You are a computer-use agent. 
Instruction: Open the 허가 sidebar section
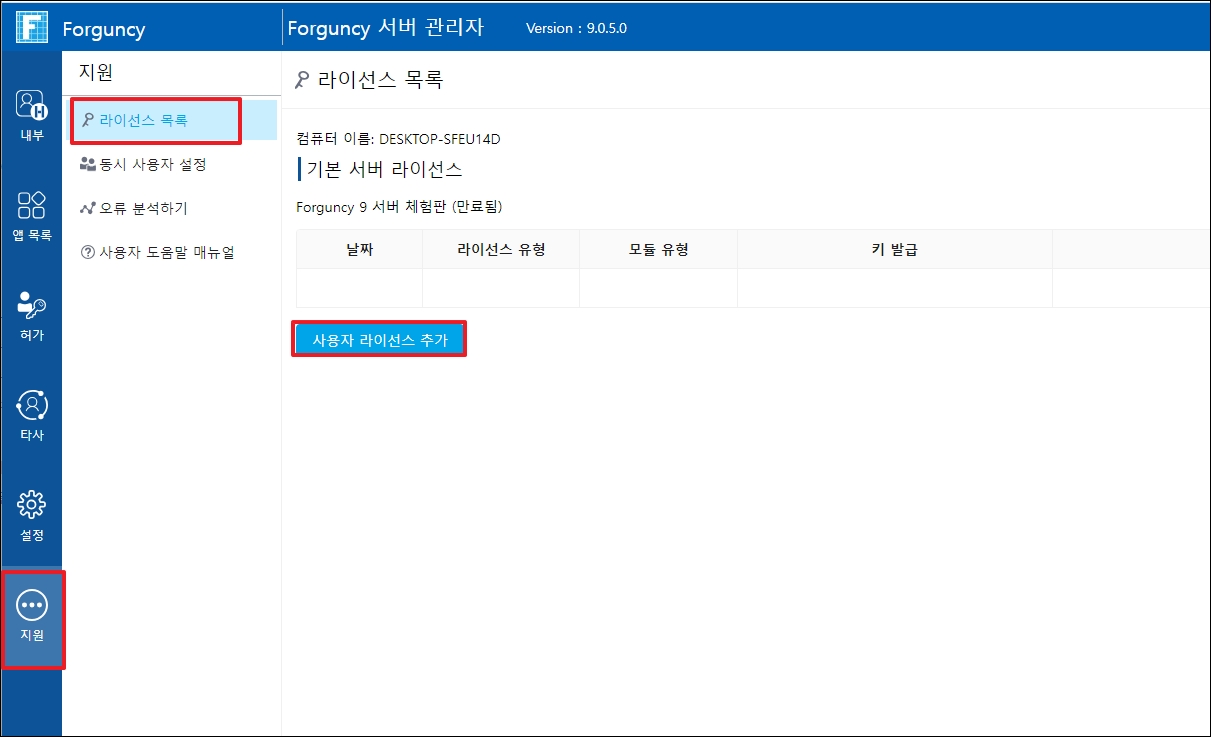click(32, 315)
